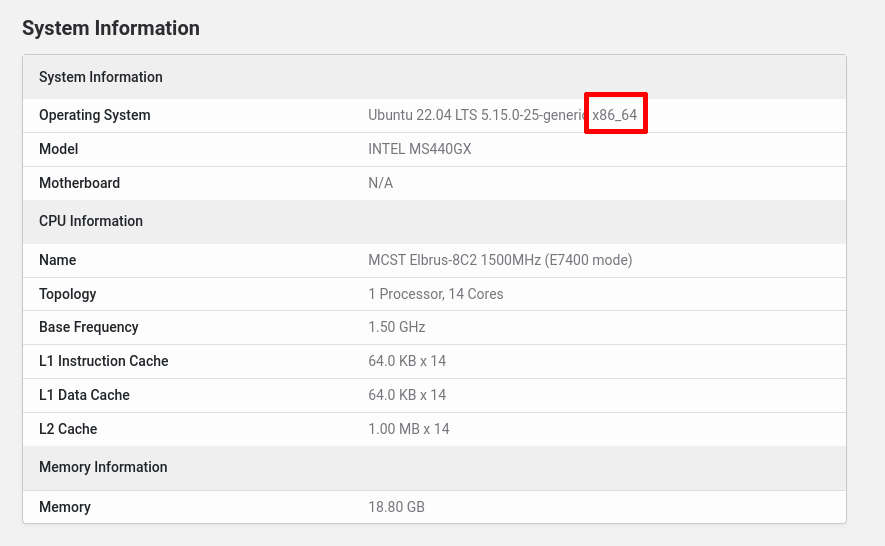Image resolution: width=885 pixels, height=546 pixels.
Task: Click the Operating System row label
Action: (94, 115)
